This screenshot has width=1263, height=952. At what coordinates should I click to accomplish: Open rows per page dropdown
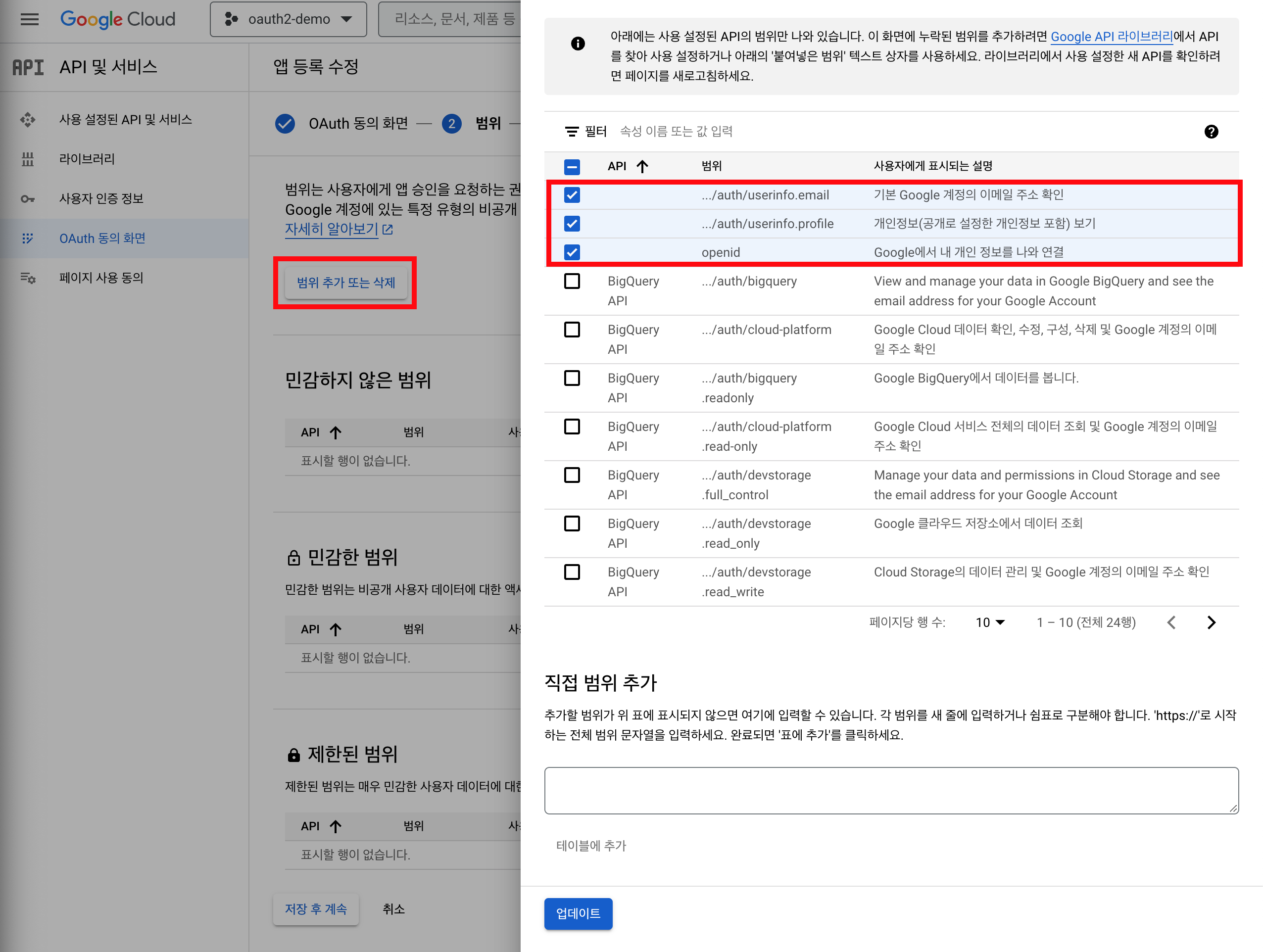[x=990, y=622]
